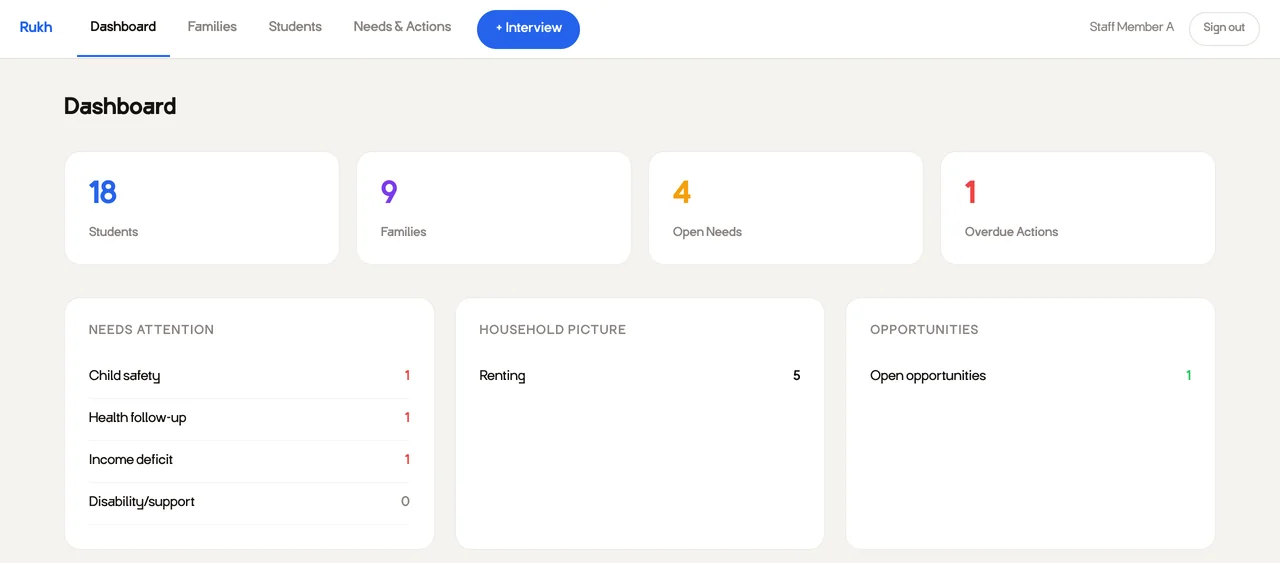Click the Disability/support row
Viewport: 1280px width, 563px height.
click(249, 502)
